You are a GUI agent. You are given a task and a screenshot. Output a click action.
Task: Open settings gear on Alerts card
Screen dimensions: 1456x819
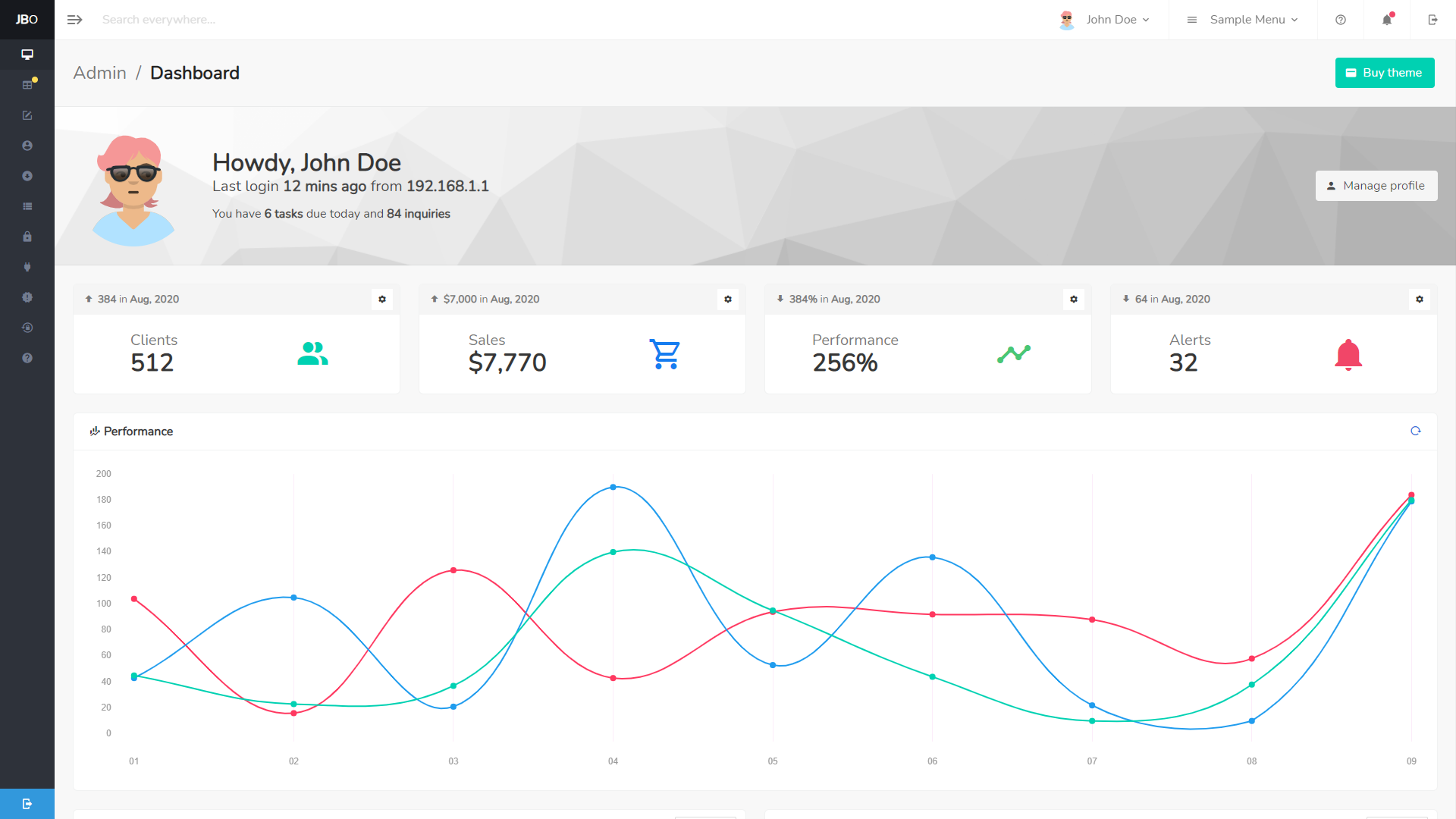(x=1420, y=300)
